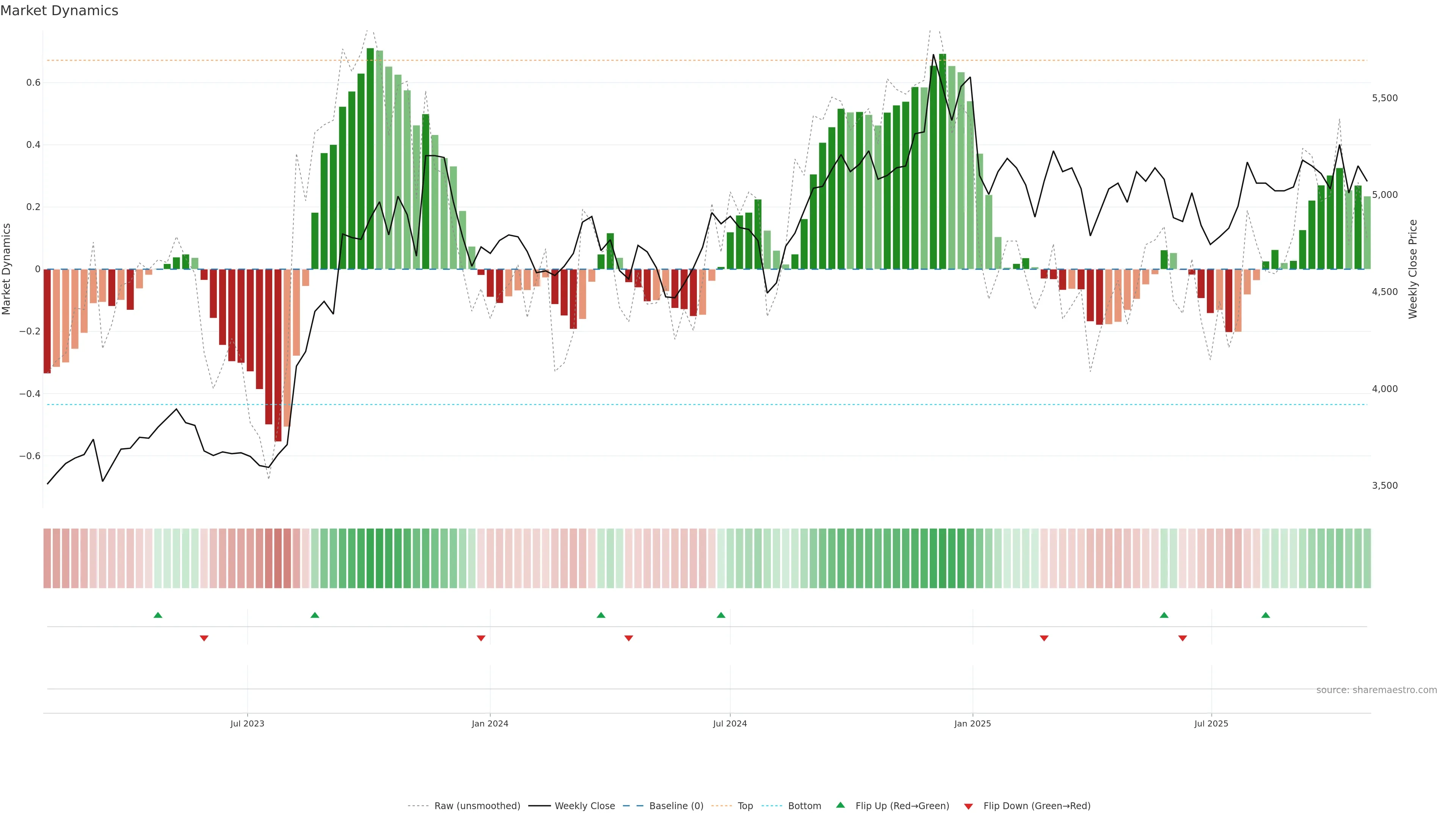Toggle the Baseline (0) legend entry
This screenshot has height=819, width=1456.
click(676, 806)
